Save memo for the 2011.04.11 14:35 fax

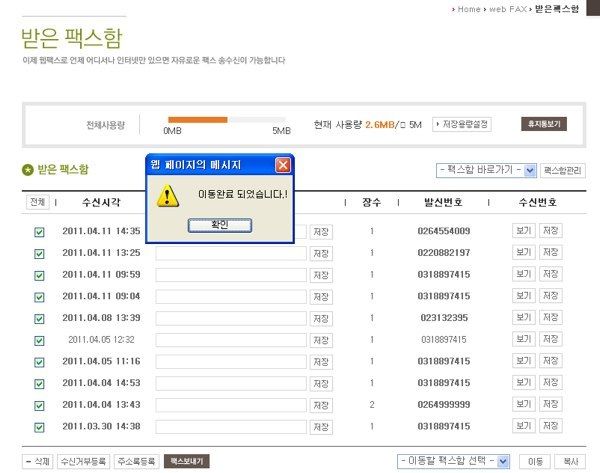pos(321,232)
